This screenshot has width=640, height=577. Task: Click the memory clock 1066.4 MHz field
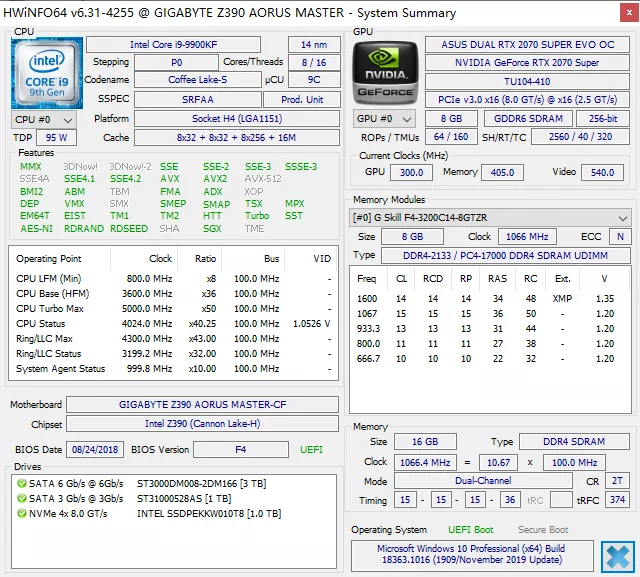click(425, 463)
